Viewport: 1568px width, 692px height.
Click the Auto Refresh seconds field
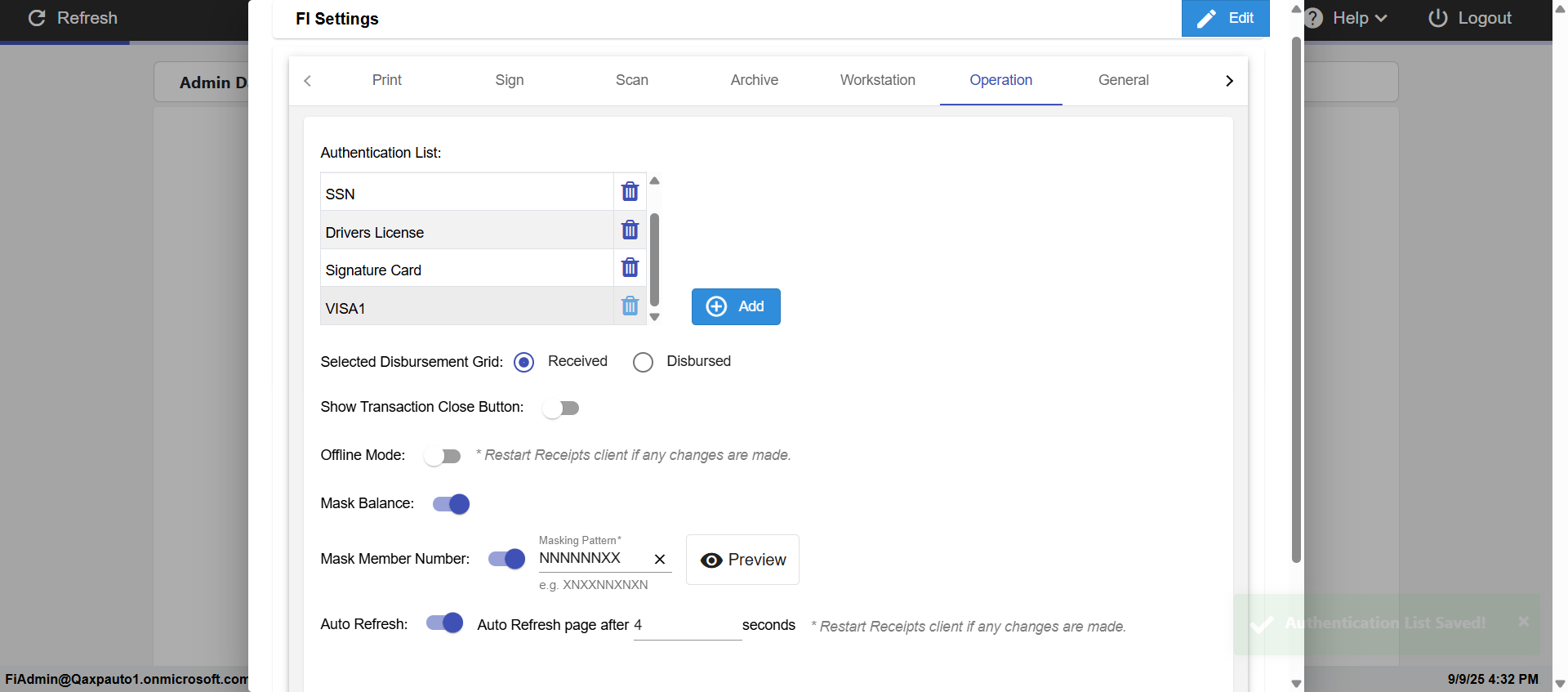click(686, 626)
